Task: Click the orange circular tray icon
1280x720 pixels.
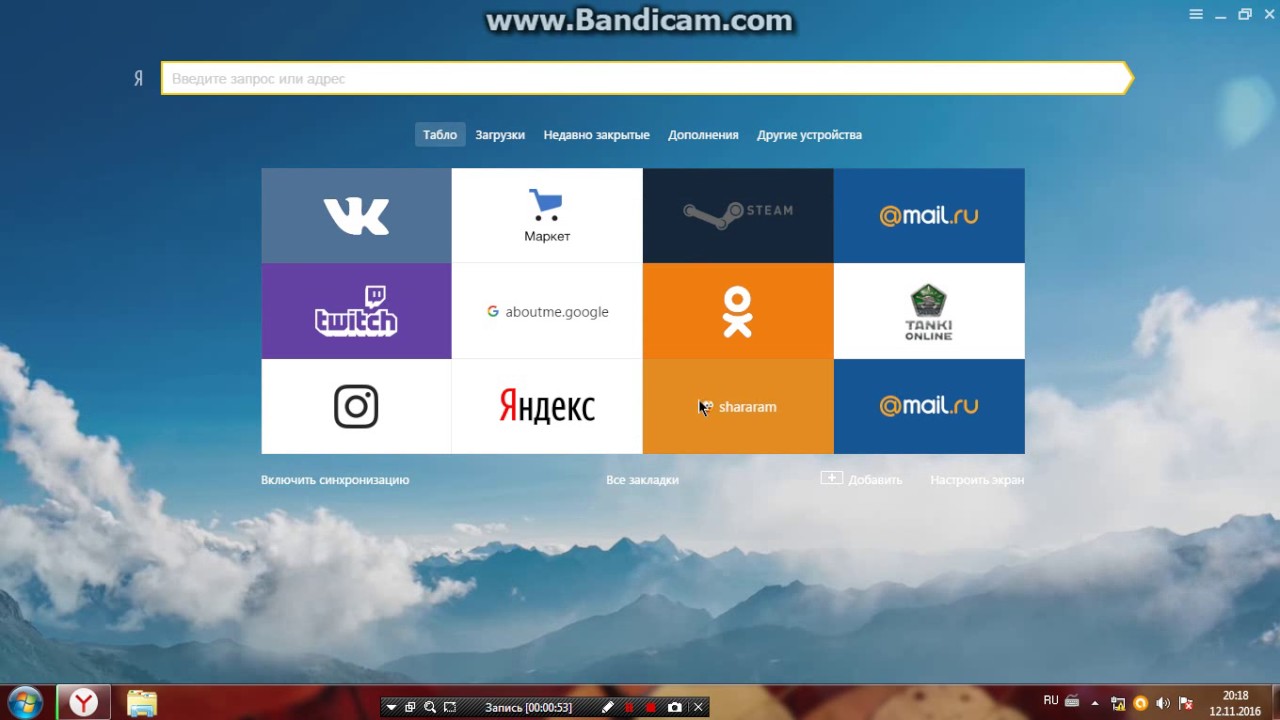Action: 1140,703
